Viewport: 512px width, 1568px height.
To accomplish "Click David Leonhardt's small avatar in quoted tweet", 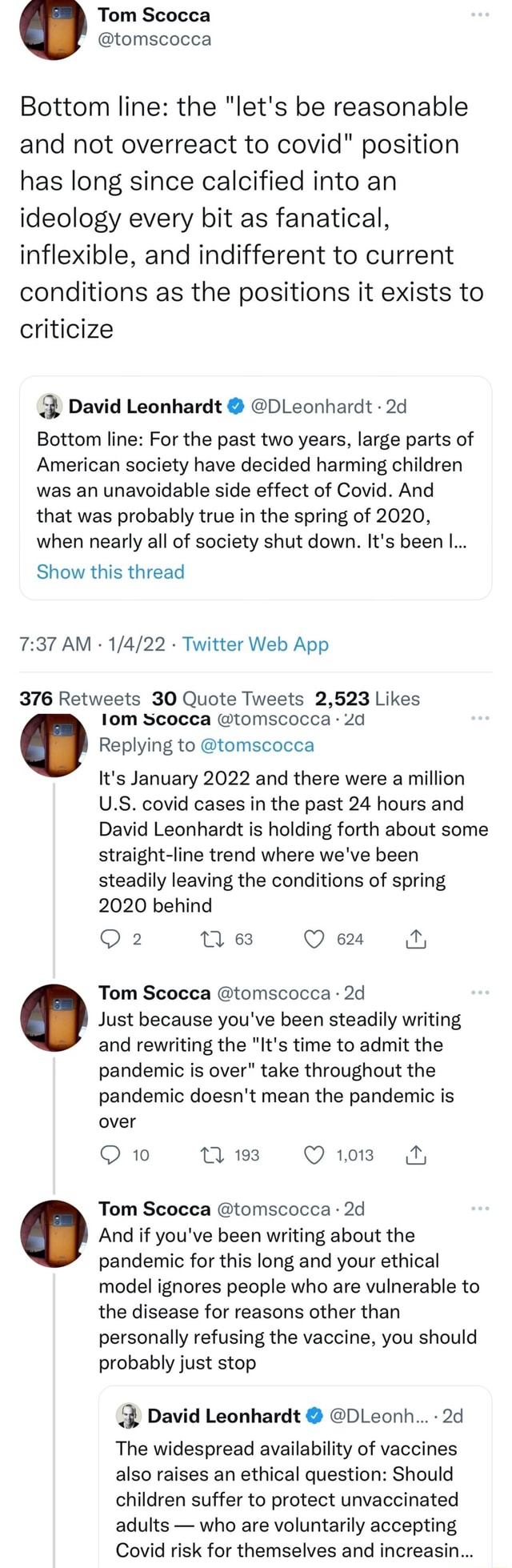I will point(128,1416).
